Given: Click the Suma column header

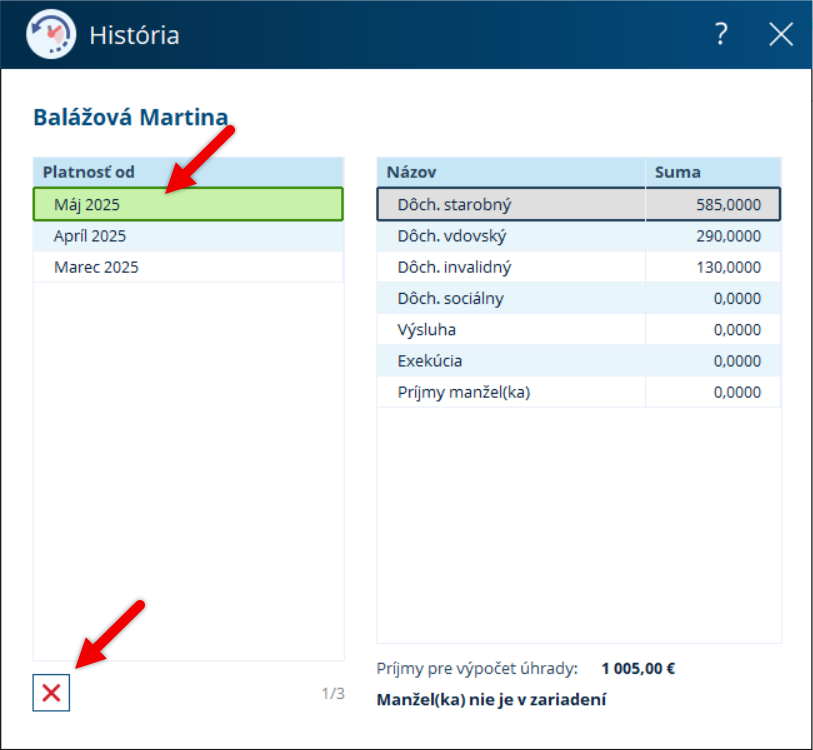Looking at the screenshot, I should (713, 172).
